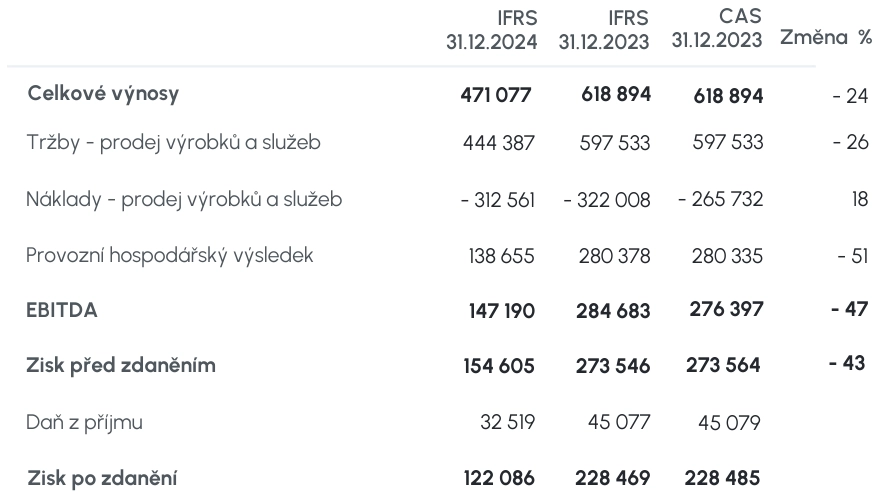Select the Daň z příjmu label
The width and height of the screenshot is (880, 494).
84,422
